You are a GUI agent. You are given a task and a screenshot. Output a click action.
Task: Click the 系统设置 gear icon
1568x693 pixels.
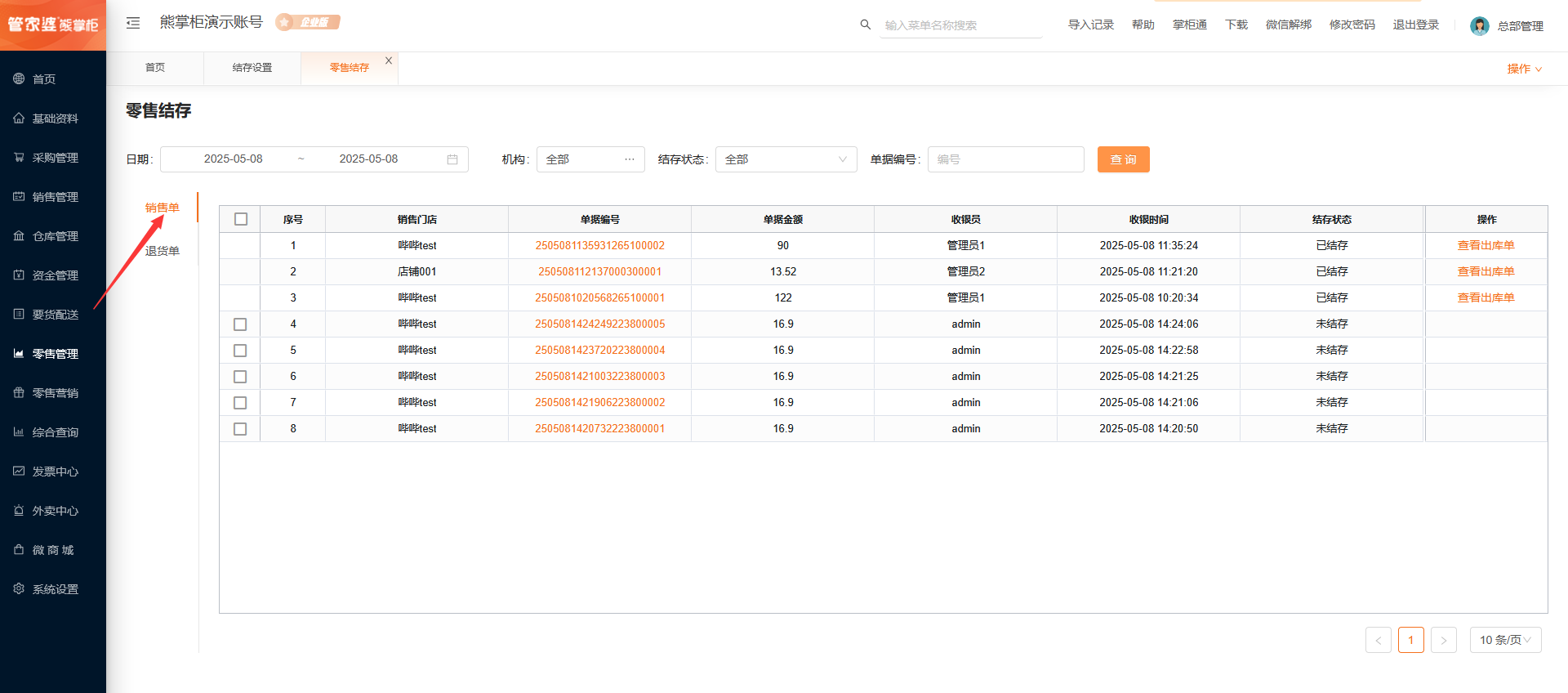[19, 588]
